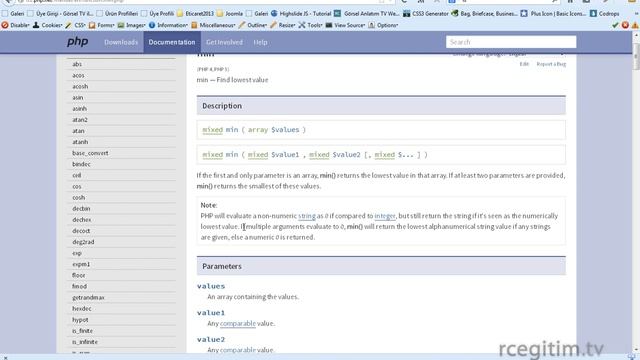The image size is (640, 360).
Task: Open the Forms dropdown in Web Developer toolbar
Action: tap(102, 25)
